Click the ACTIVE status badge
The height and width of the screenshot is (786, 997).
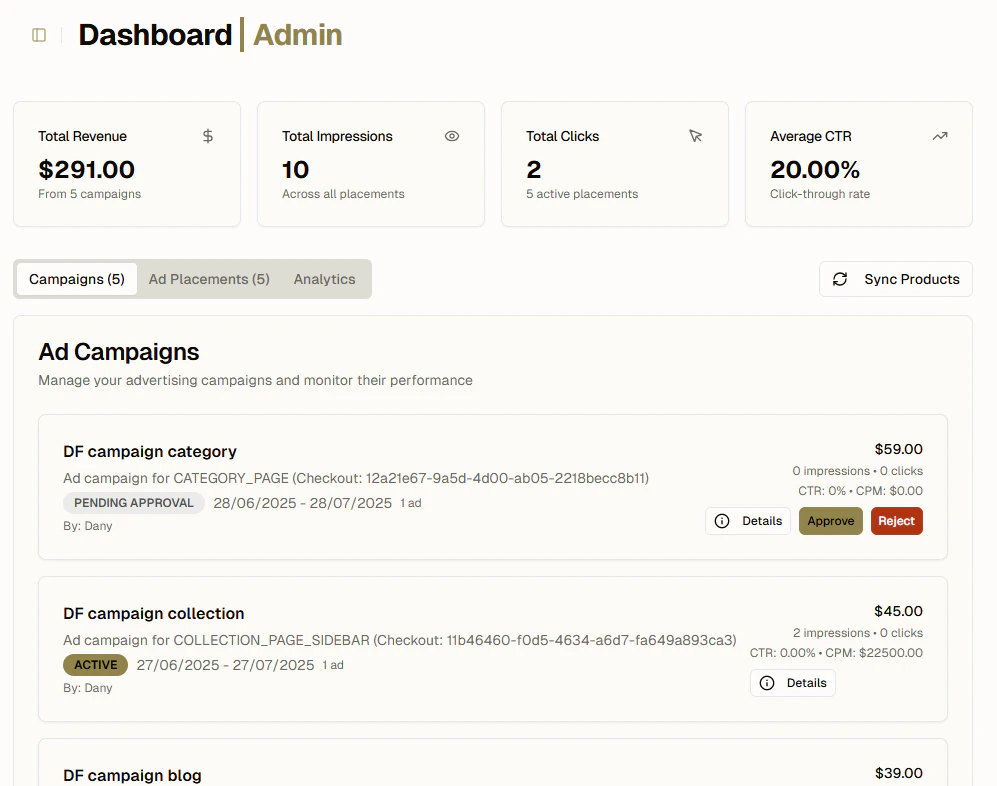tap(96, 665)
